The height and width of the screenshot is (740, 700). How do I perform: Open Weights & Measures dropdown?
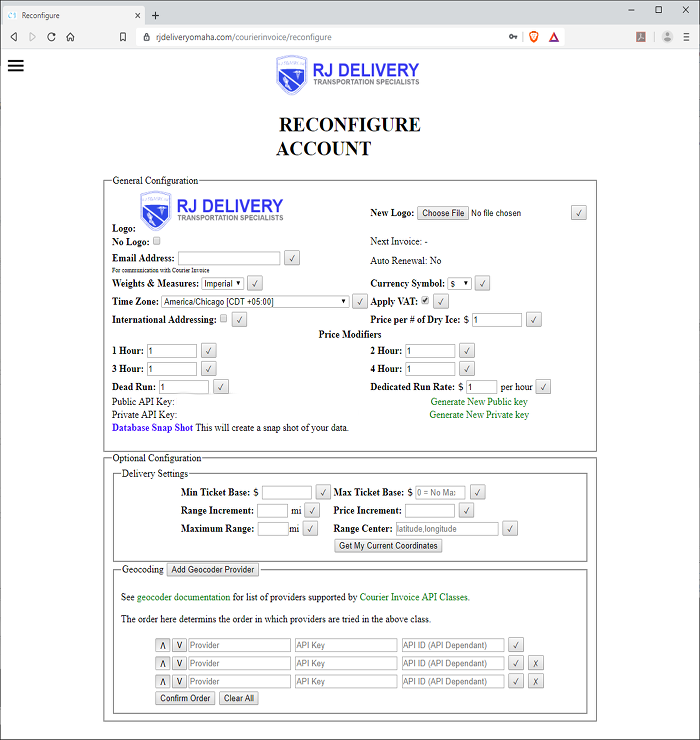click(x=223, y=284)
